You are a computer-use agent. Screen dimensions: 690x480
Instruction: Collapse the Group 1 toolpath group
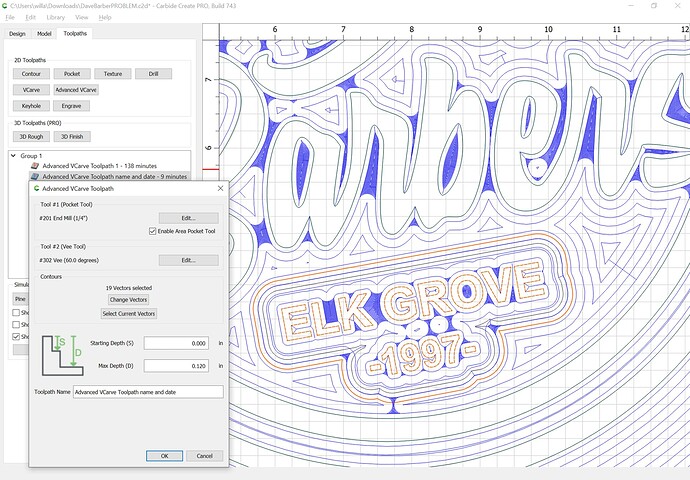pyautogui.click(x=12, y=156)
